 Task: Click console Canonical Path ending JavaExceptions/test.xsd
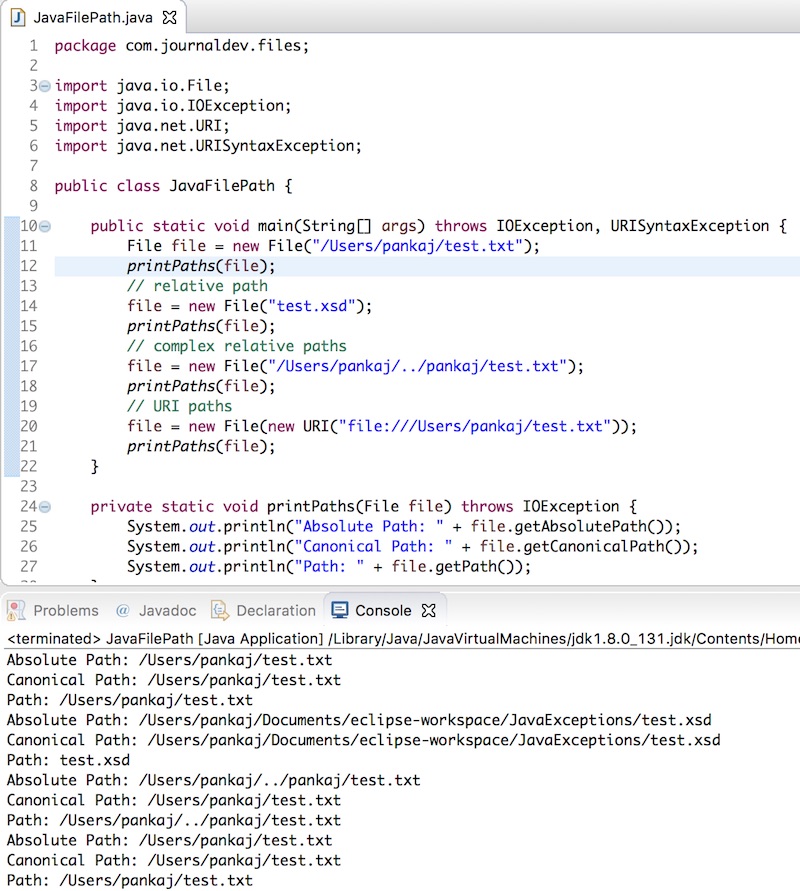click(x=364, y=740)
